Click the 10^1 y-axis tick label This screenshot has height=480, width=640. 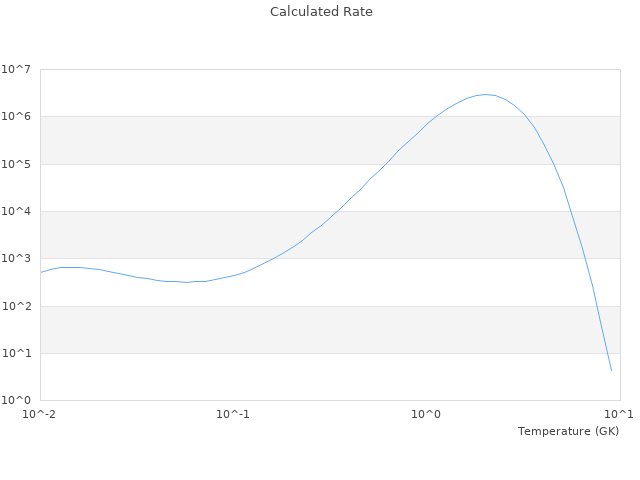pos(16,353)
